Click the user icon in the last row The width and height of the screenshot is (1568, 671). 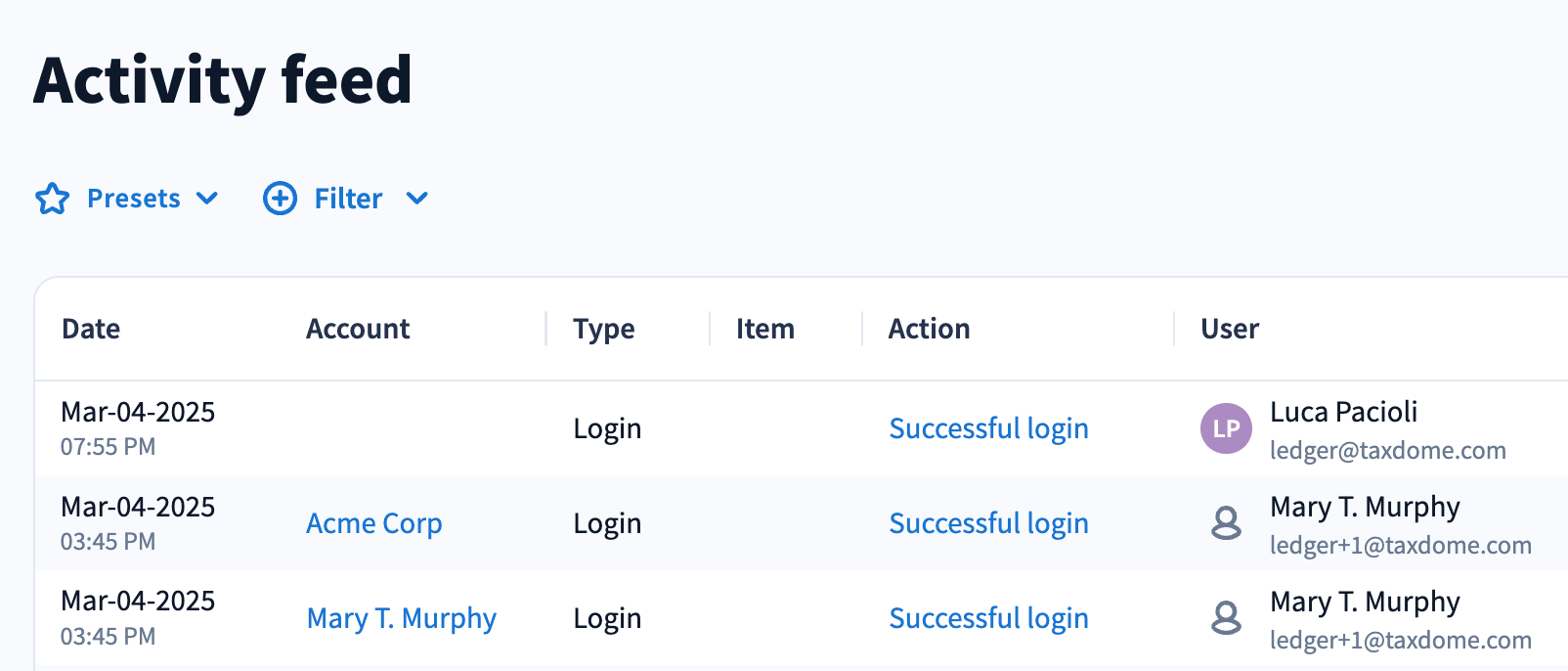pyautogui.click(x=1226, y=618)
